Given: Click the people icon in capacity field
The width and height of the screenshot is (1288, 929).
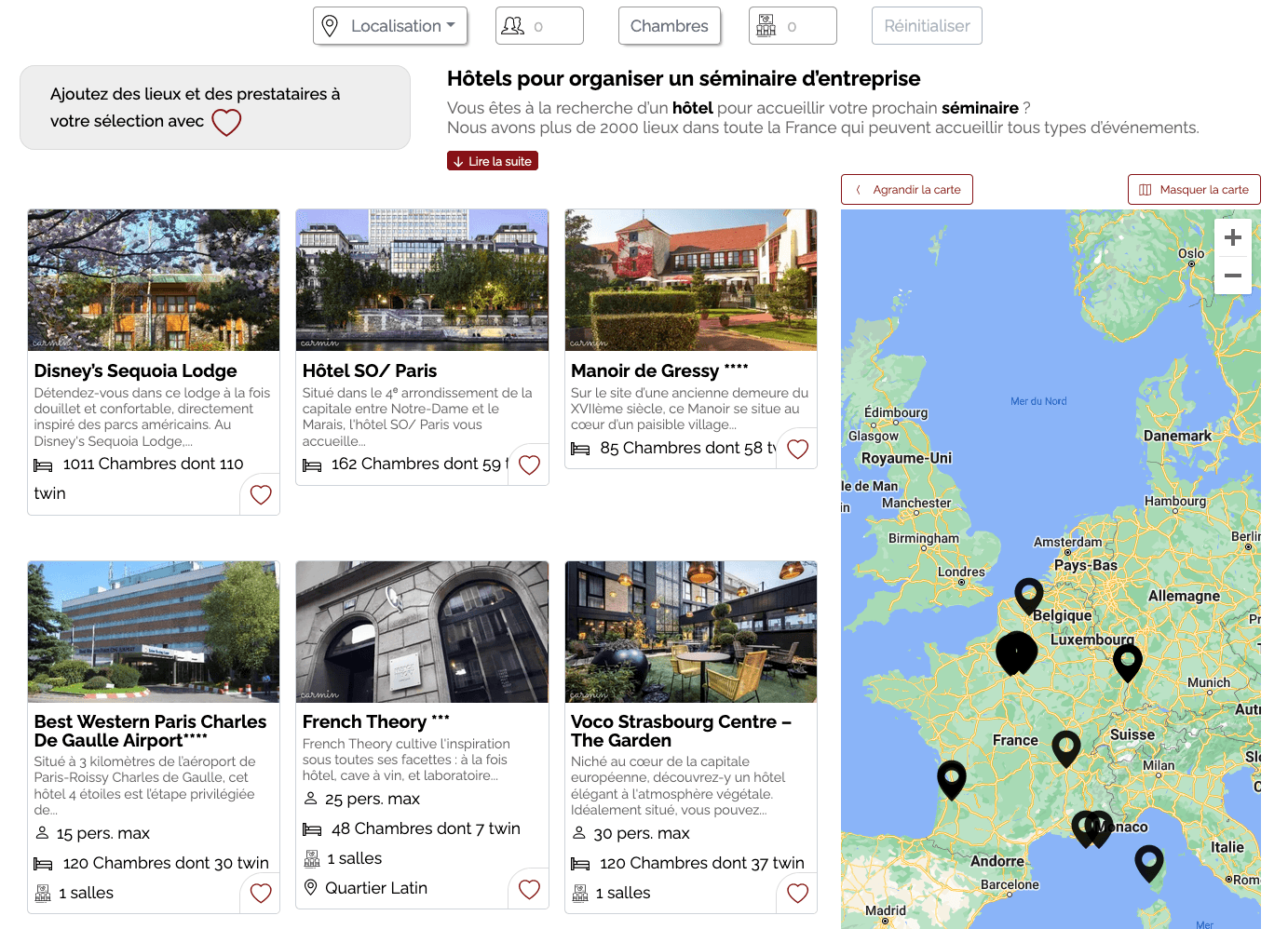Looking at the screenshot, I should tap(513, 26).
